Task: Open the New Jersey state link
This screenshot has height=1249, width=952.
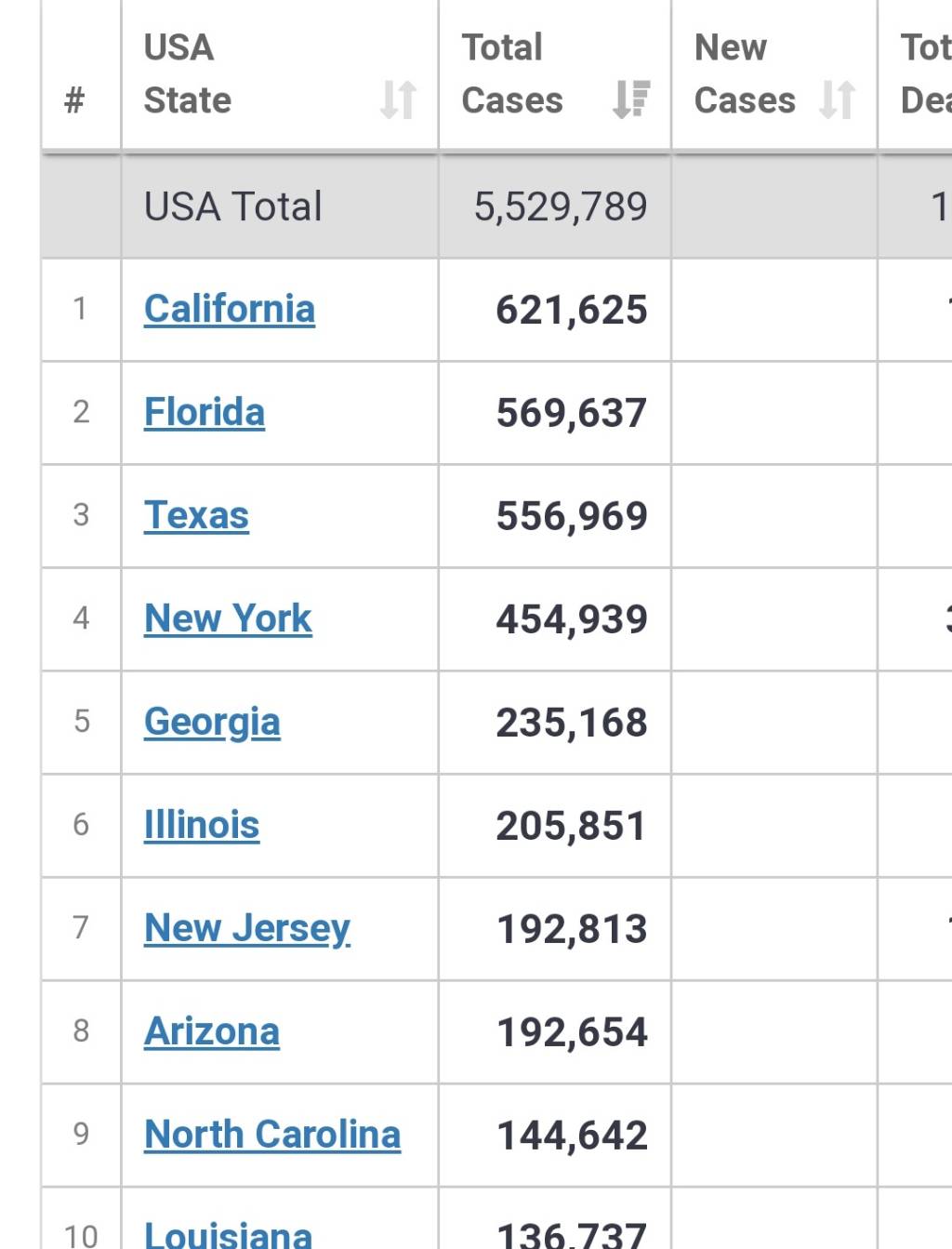Action: point(247,928)
